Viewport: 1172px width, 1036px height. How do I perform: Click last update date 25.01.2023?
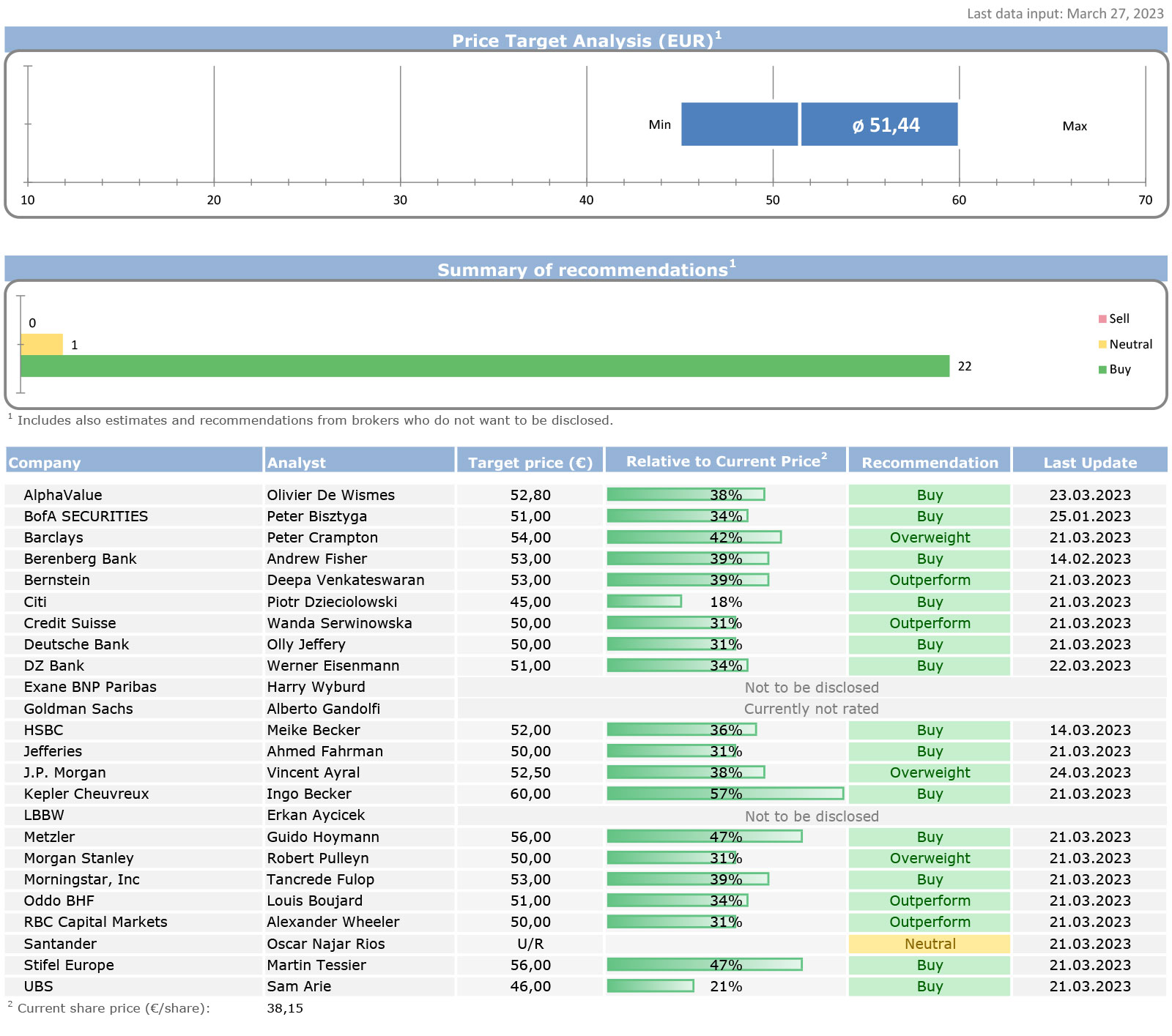pos(1090,516)
